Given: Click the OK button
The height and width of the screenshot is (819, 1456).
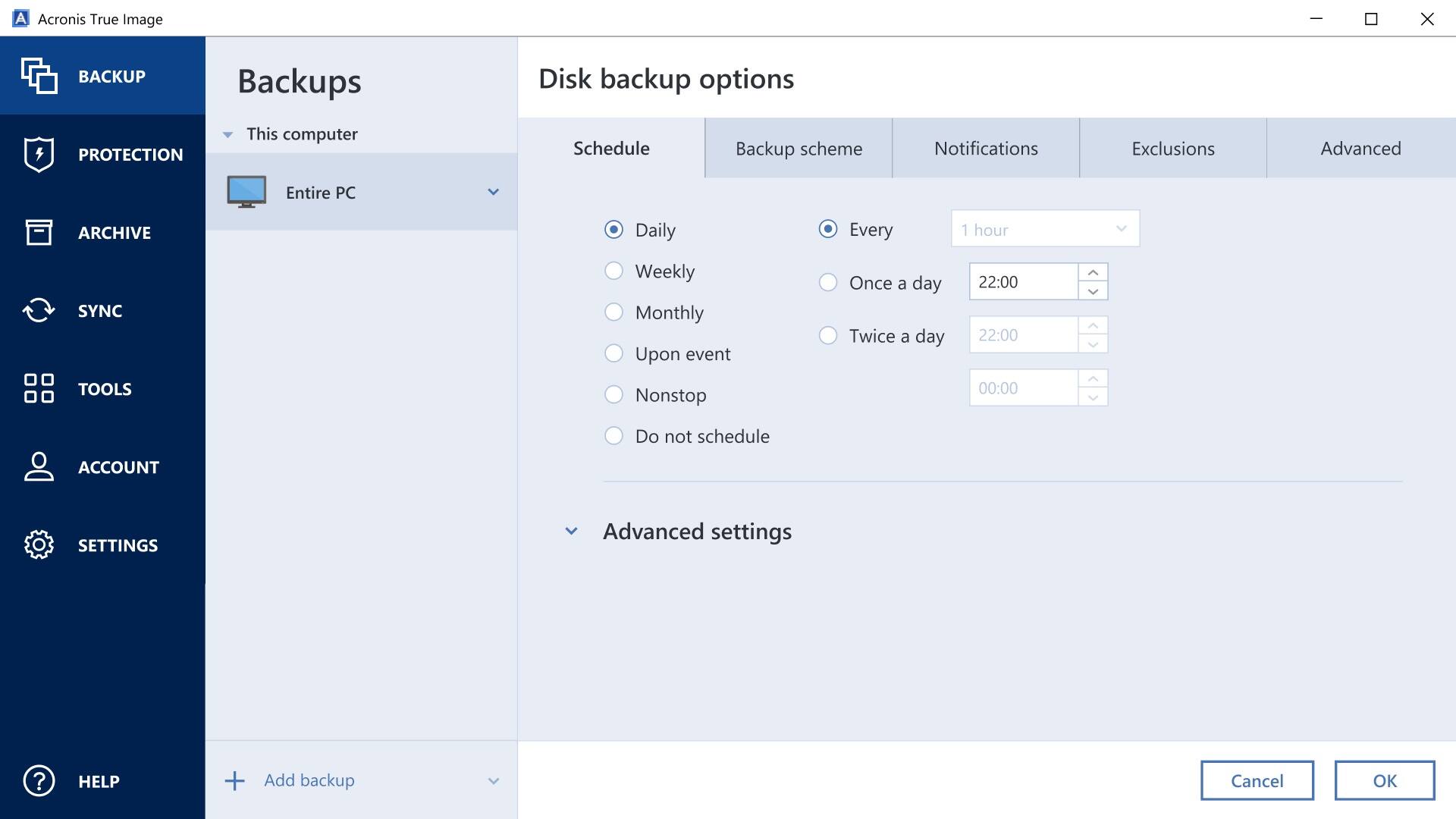Looking at the screenshot, I should click(x=1385, y=780).
